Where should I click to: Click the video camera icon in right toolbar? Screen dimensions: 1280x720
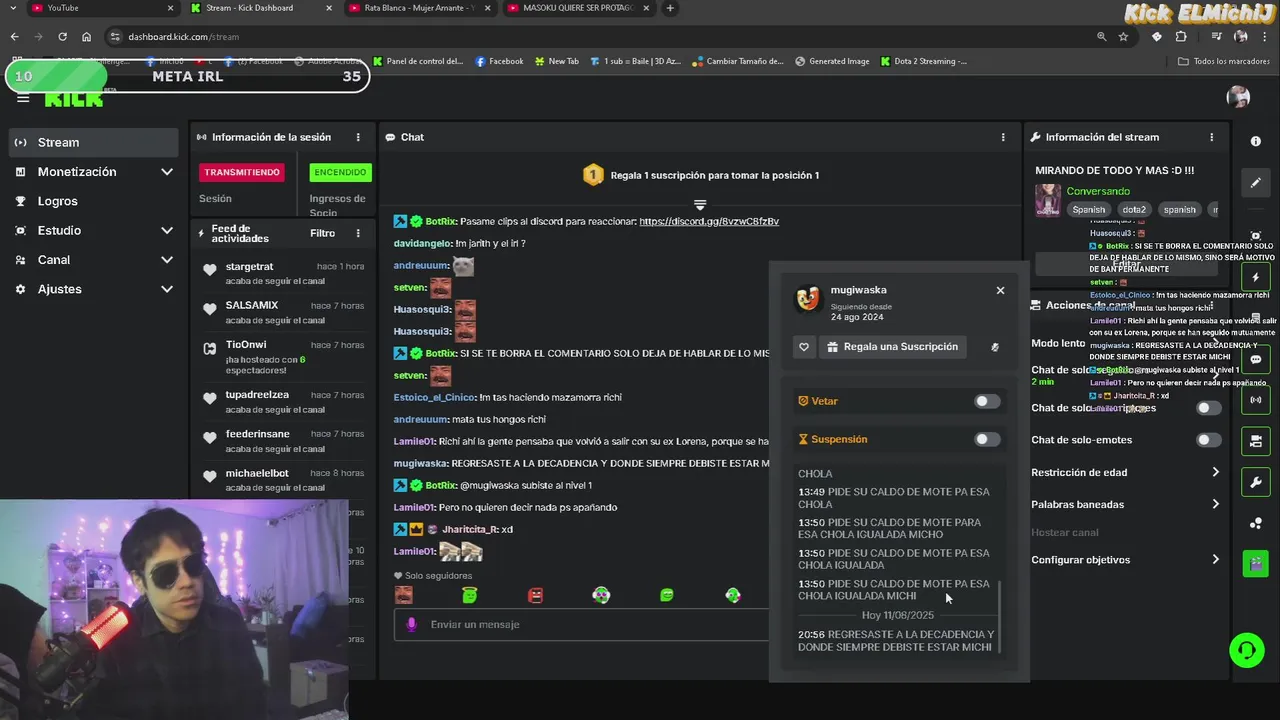1256,441
